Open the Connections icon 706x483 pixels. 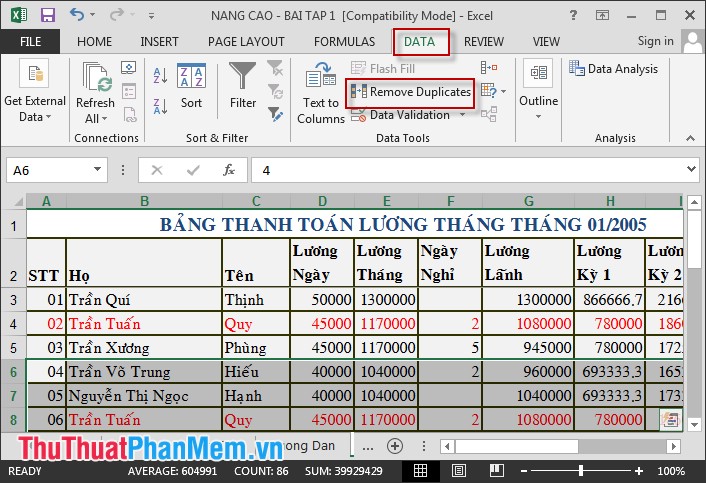click(x=129, y=68)
